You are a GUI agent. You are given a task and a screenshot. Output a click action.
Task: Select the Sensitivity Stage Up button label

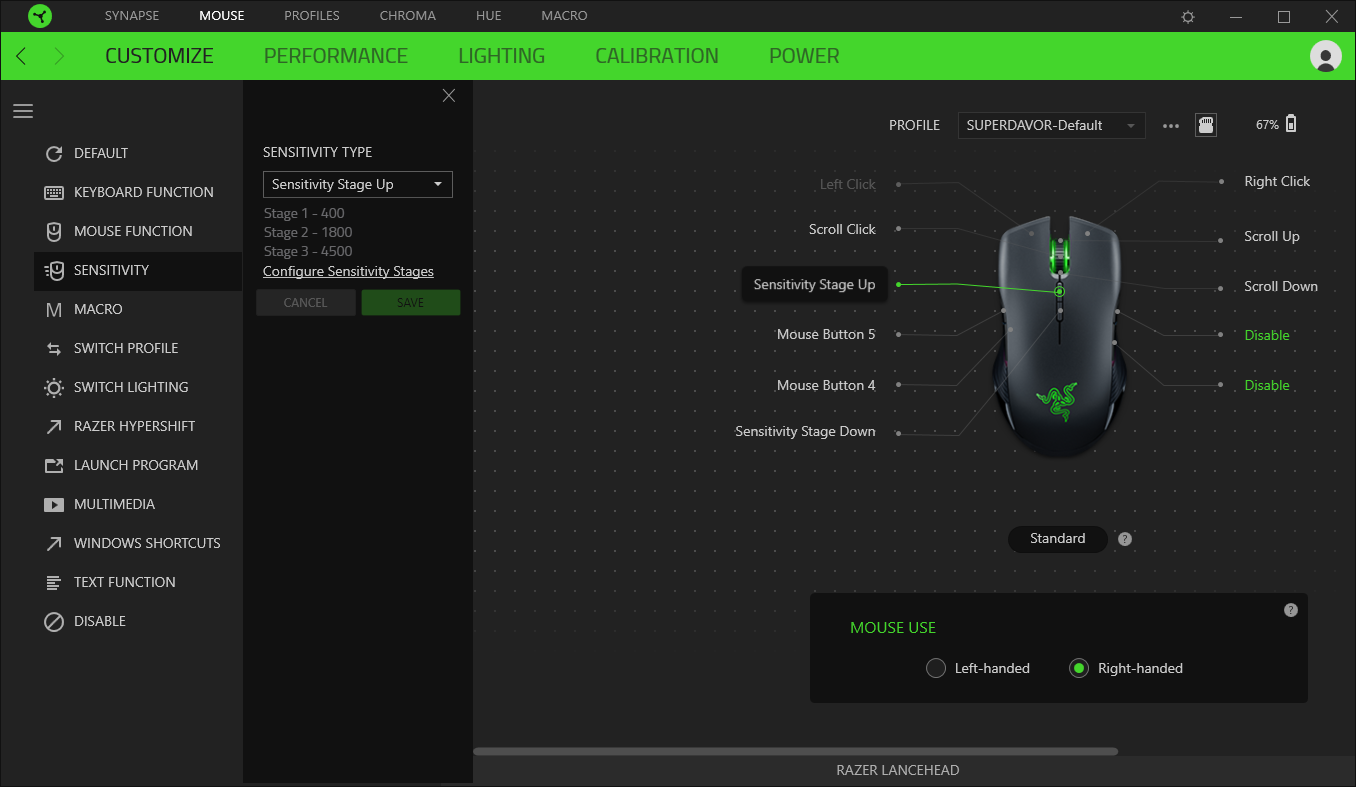(x=814, y=284)
